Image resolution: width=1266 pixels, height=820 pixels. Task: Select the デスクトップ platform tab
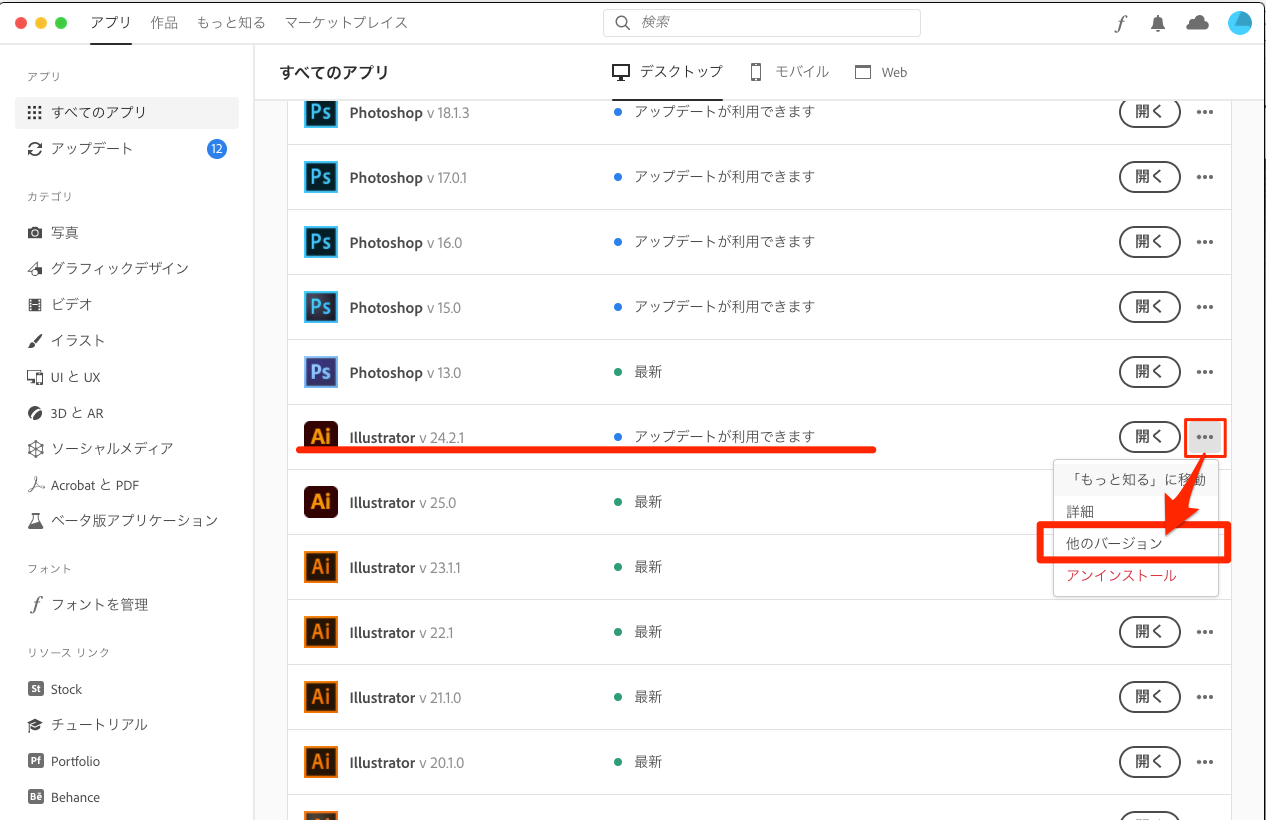pos(667,72)
